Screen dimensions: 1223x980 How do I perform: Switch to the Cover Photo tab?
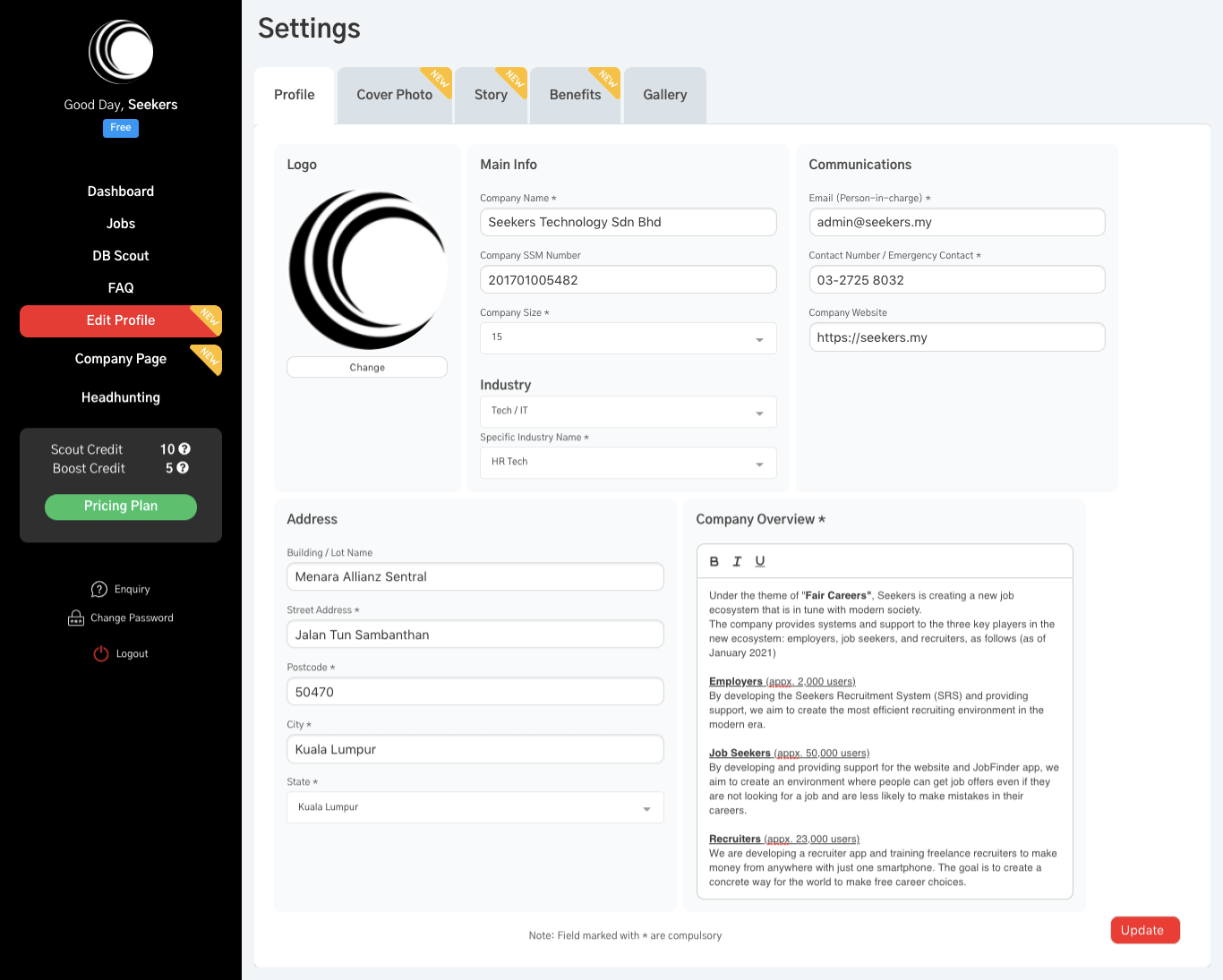coord(394,95)
